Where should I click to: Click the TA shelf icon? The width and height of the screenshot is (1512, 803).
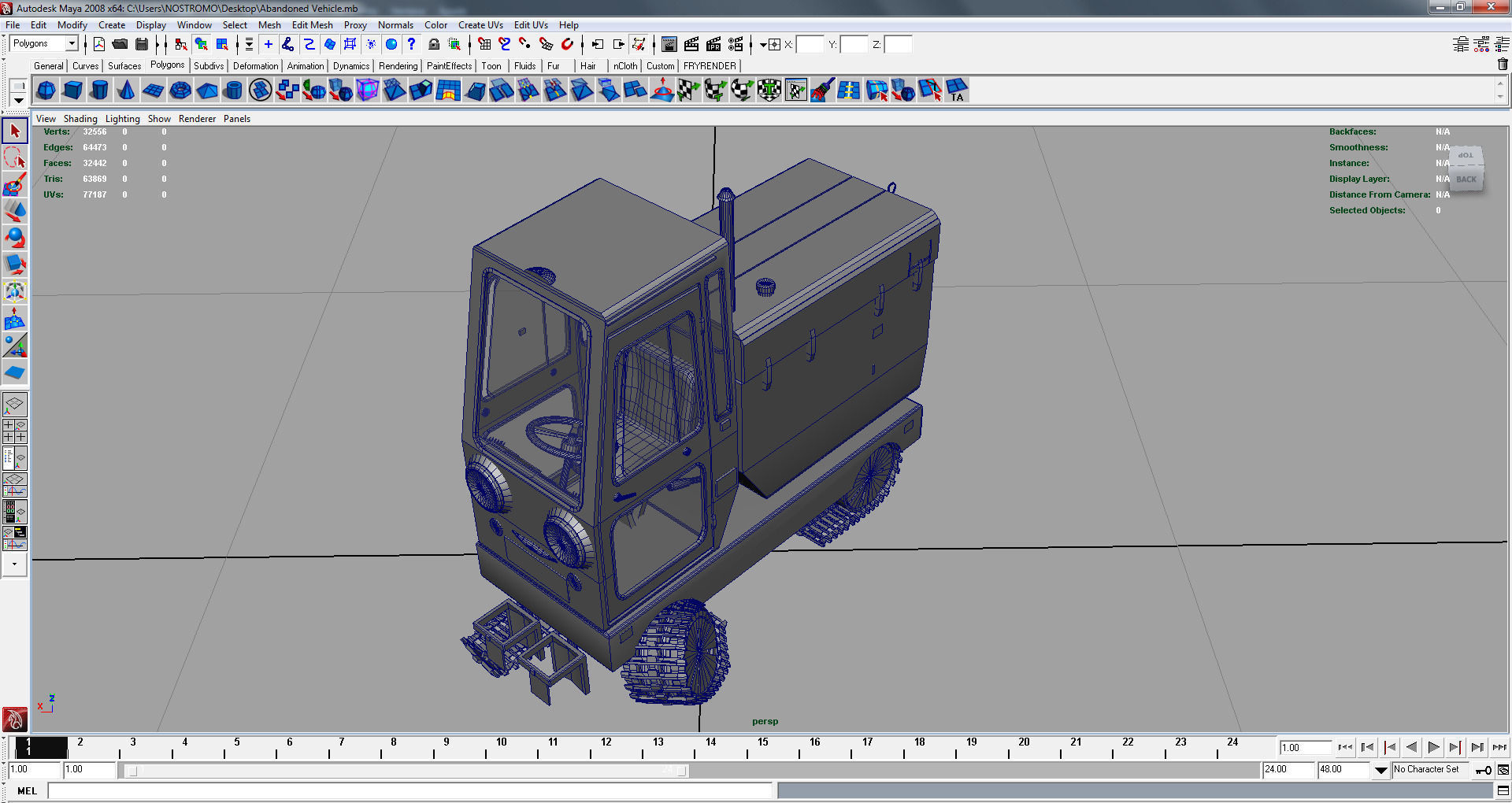[x=957, y=90]
